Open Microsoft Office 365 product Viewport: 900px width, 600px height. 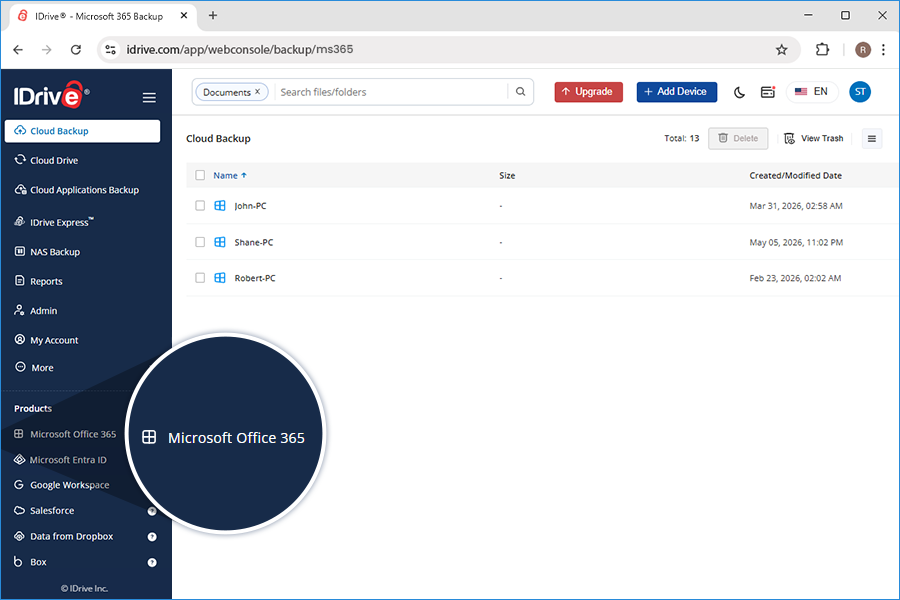click(x=65, y=434)
